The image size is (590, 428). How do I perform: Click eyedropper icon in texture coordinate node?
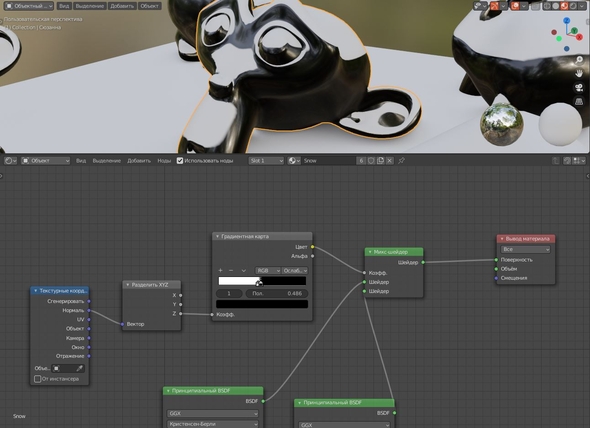[79, 368]
